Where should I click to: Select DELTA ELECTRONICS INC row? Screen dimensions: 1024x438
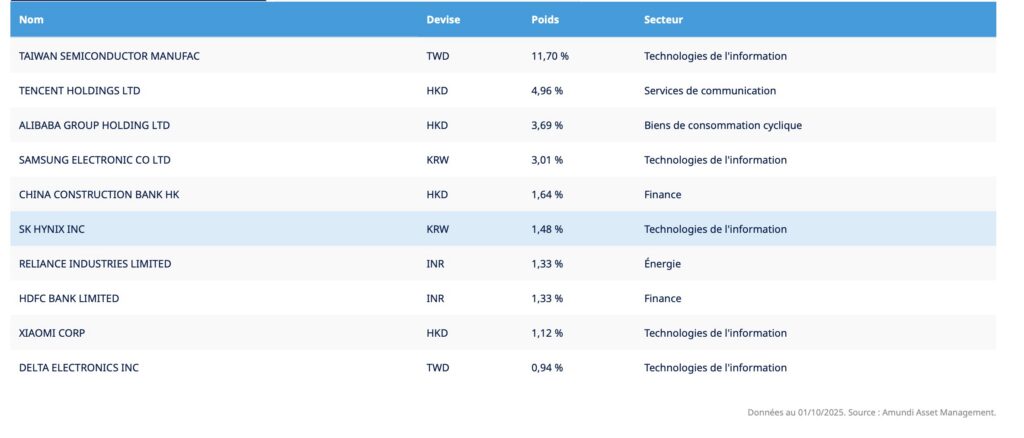click(503, 368)
